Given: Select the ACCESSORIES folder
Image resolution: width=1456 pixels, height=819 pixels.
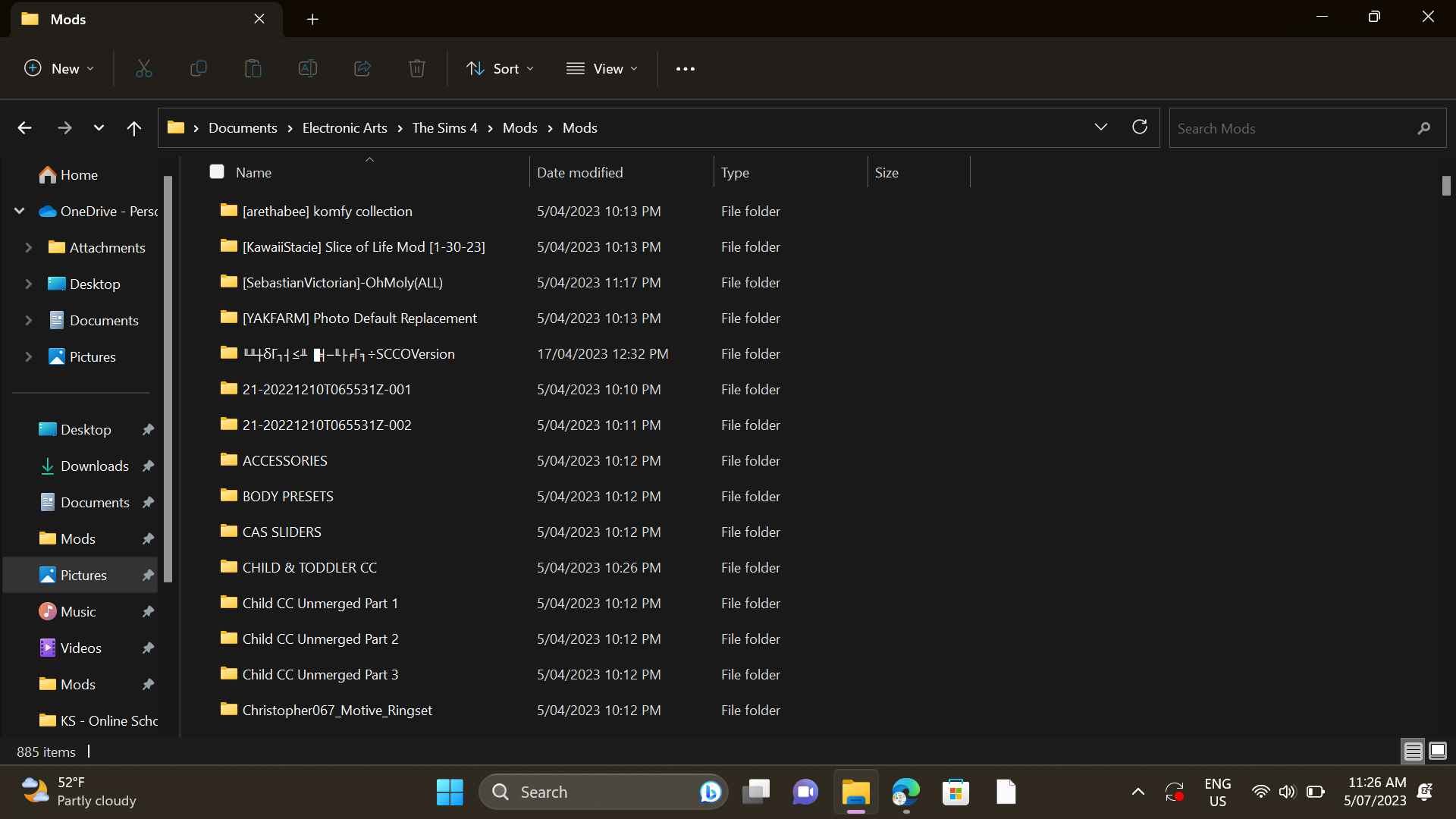Looking at the screenshot, I should tap(284, 460).
